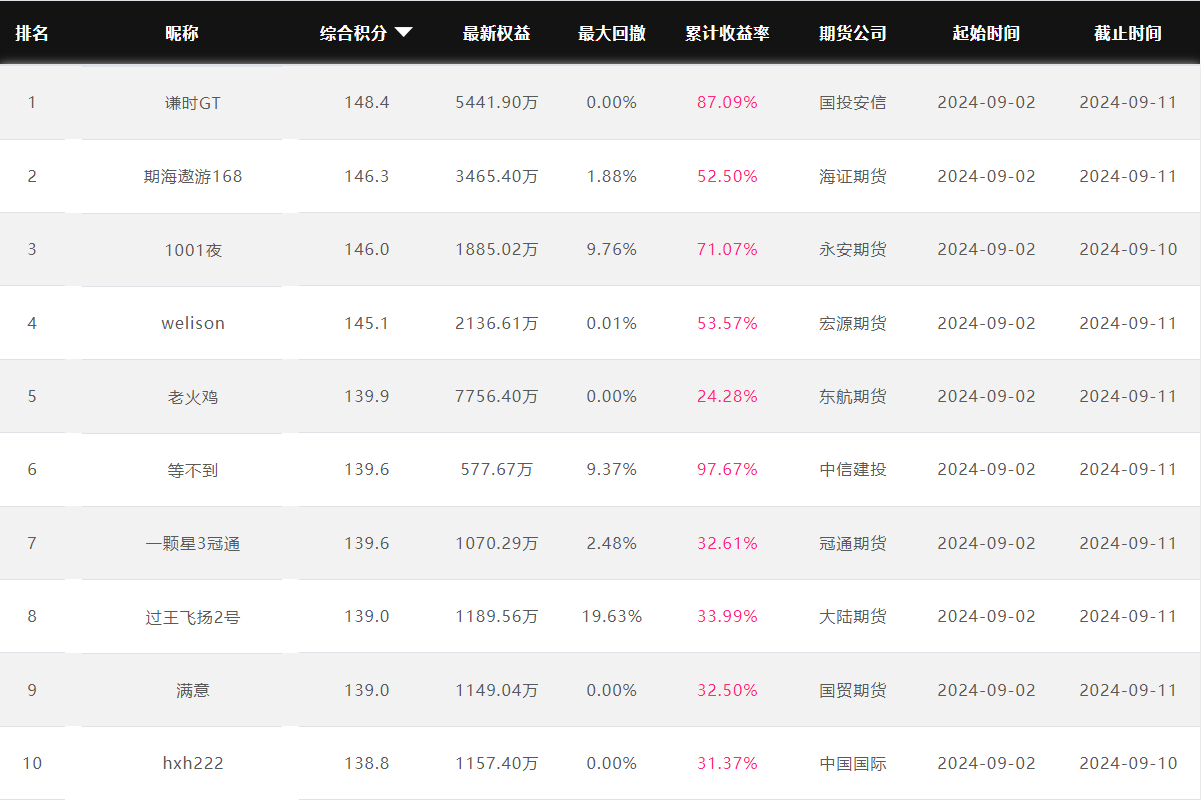Select score 145.1

(x=367, y=323)
